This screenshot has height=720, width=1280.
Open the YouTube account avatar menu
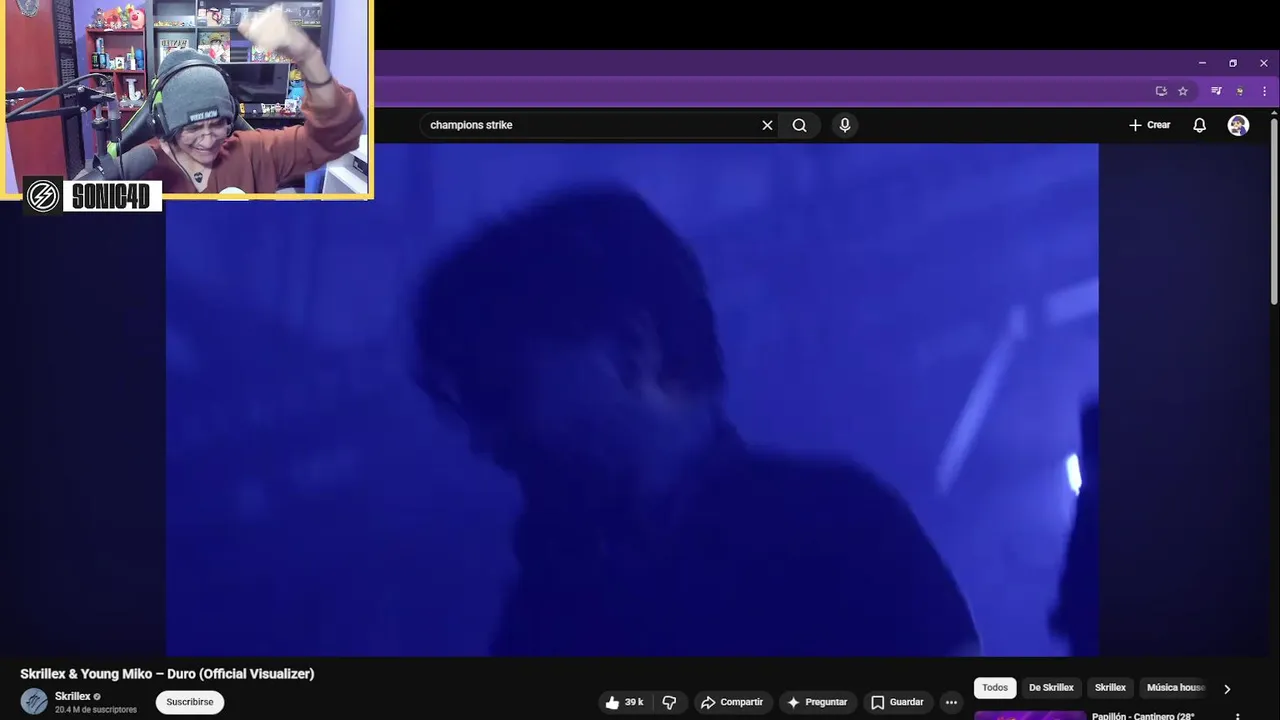click(1238, 125)
